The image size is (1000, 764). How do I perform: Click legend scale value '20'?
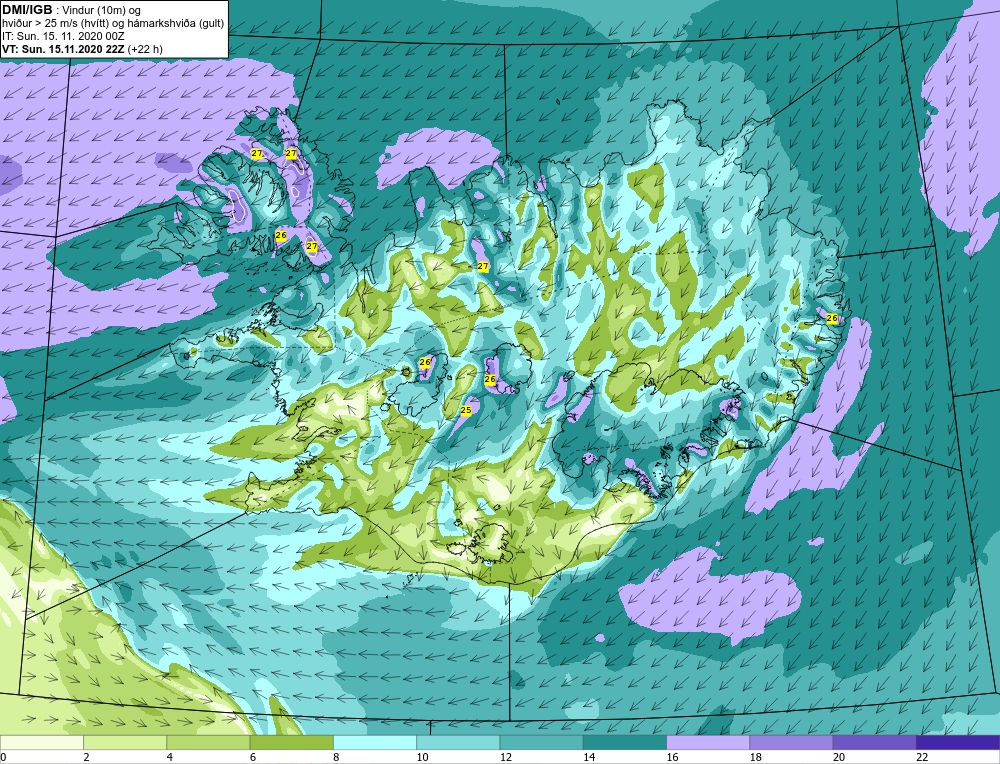pyautogui.click(x=839, y=757)
